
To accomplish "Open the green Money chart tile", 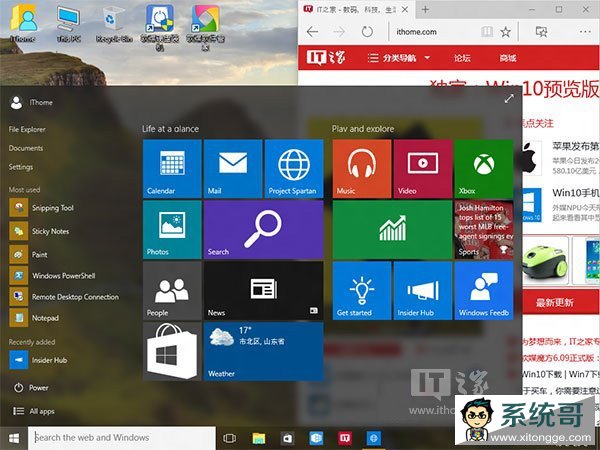I will [x=393, y=230].
